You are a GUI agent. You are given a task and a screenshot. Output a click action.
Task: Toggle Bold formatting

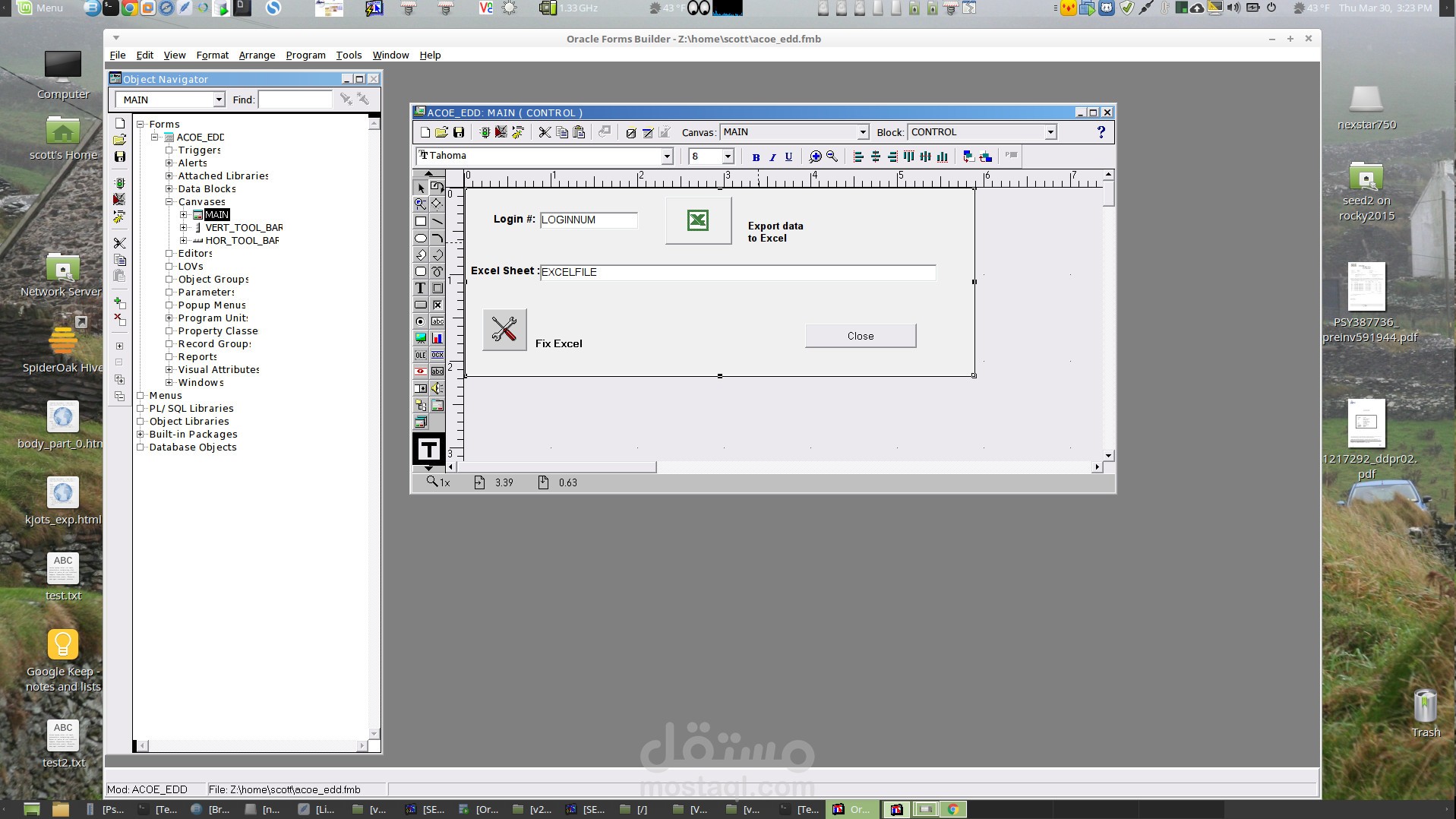coord(756,157)
